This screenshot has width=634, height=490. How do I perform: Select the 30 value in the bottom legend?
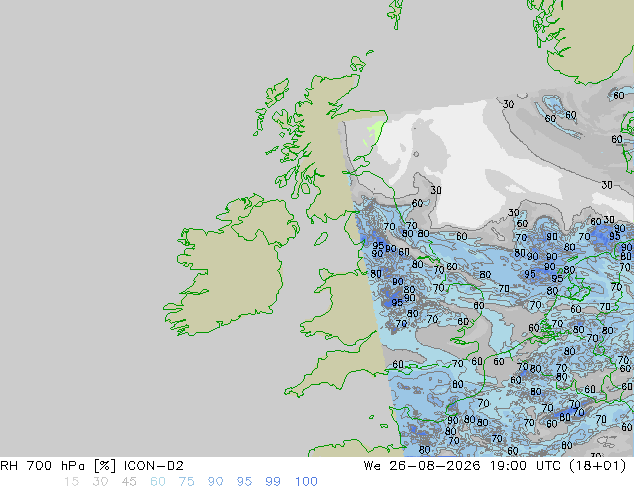point(100,482)
